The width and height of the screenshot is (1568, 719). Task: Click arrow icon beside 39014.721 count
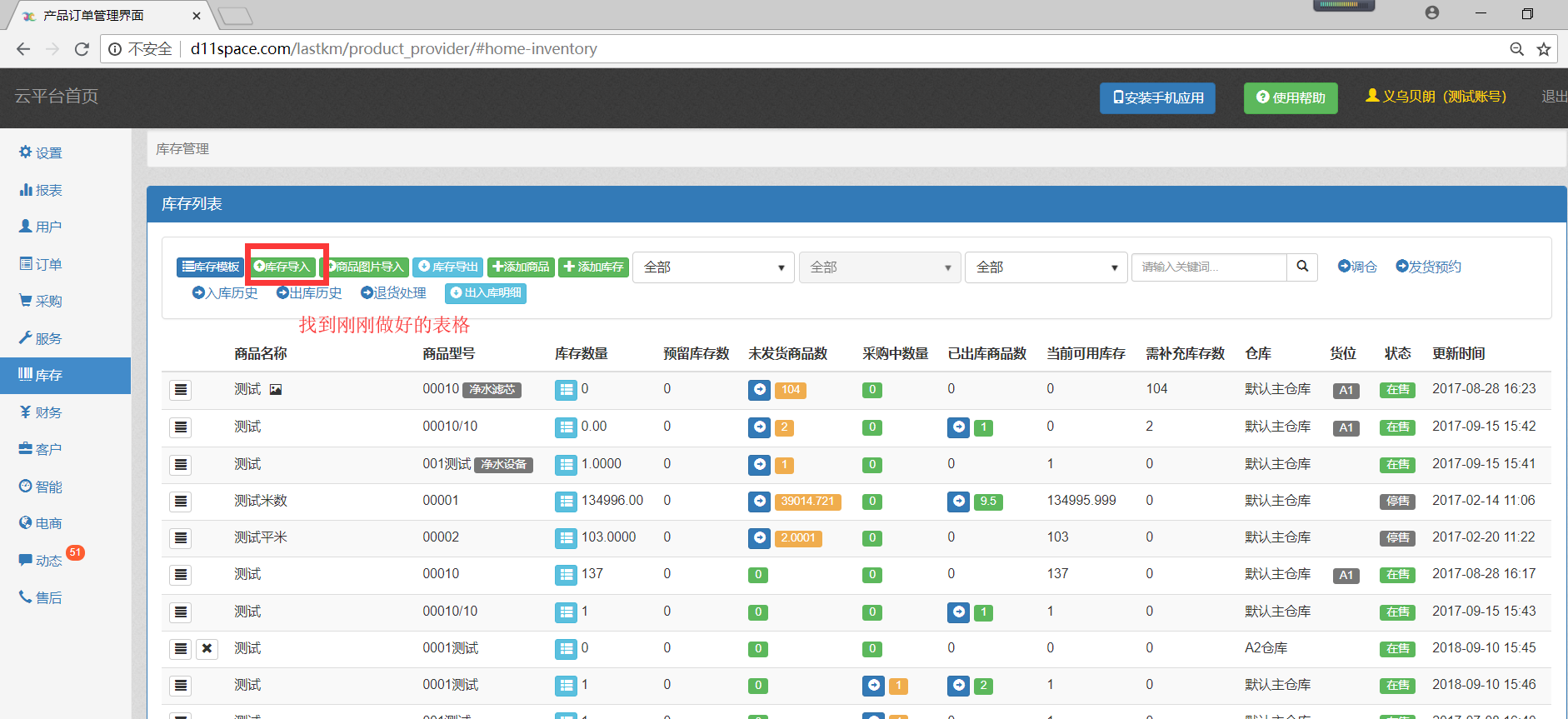point(759,501)
